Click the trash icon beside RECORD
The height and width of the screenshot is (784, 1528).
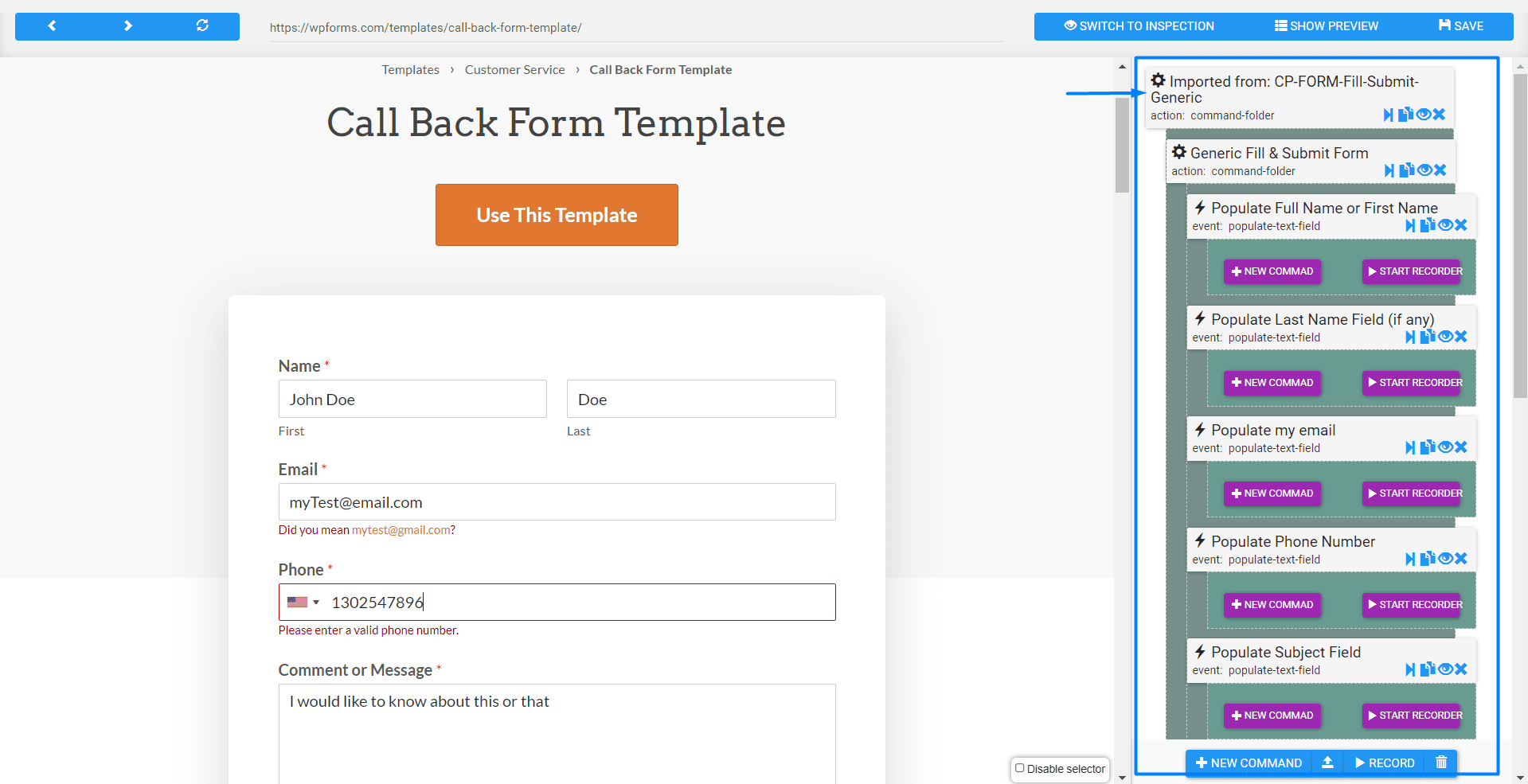(x=1441, y=763)
